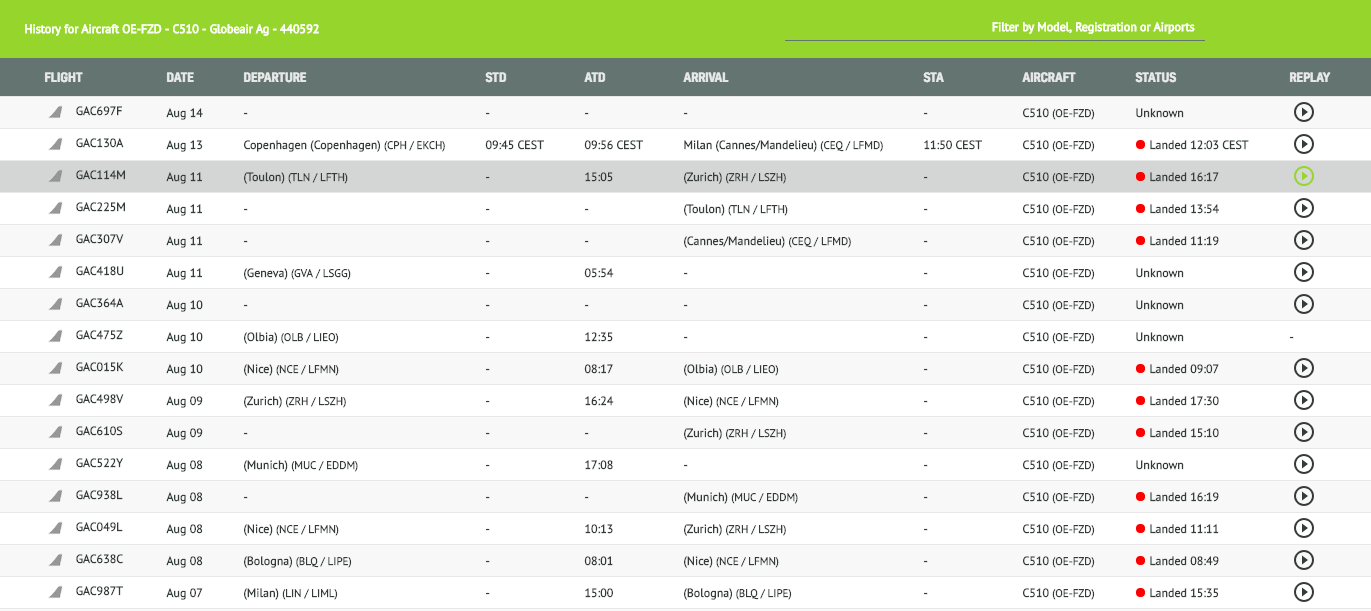
Task: Play replay for flight GAC114M
Action: point(1303,176)
